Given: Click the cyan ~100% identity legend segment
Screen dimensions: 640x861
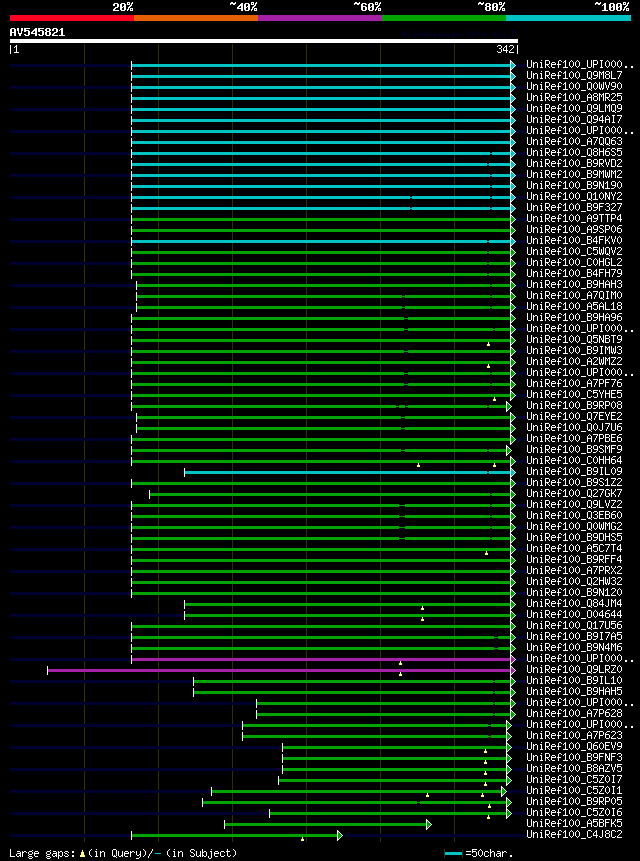Looking at the screenshot, I should (569, 18).
